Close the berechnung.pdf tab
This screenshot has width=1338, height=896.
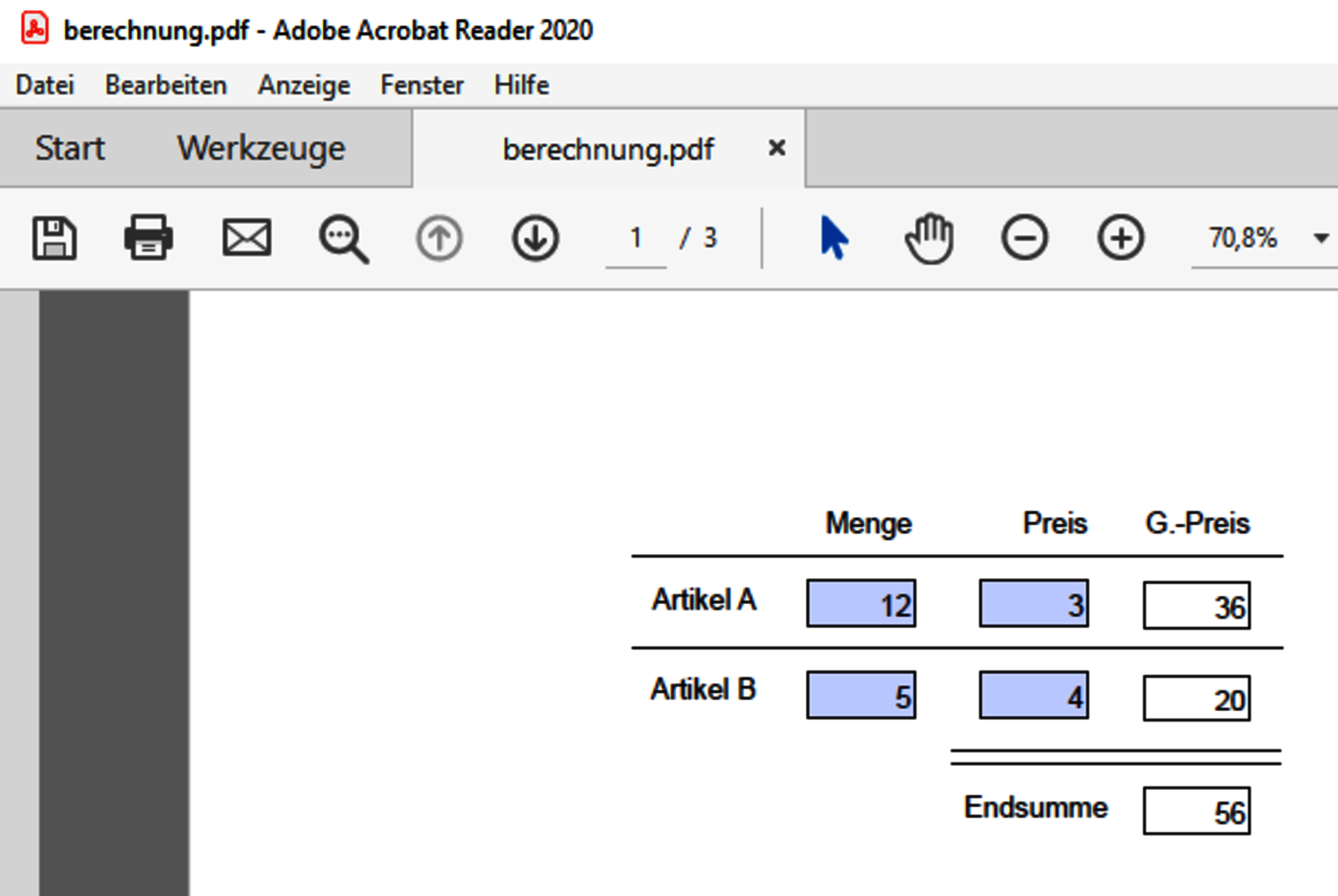click(777, 149)
